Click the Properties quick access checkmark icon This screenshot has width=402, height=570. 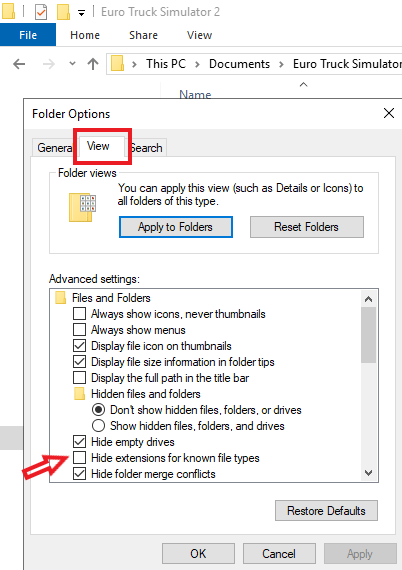coord(41,12)
